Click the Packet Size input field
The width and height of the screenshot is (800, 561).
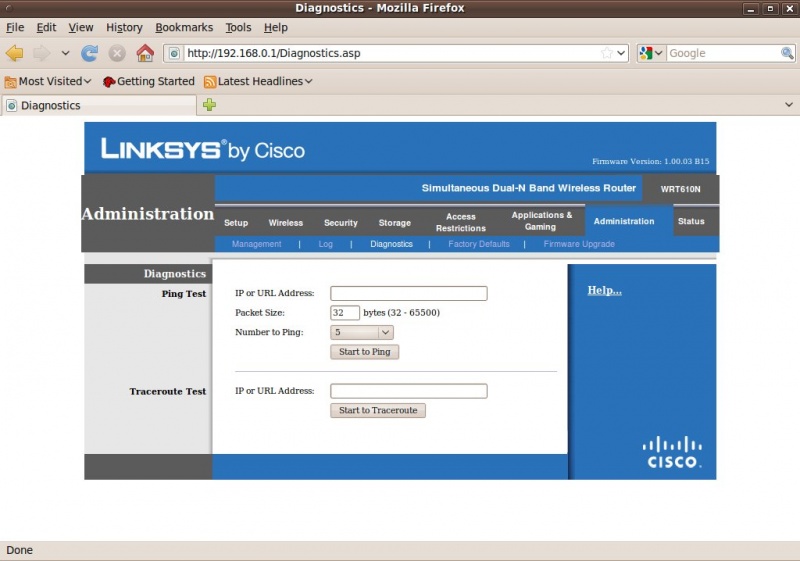tap(344, 313)
